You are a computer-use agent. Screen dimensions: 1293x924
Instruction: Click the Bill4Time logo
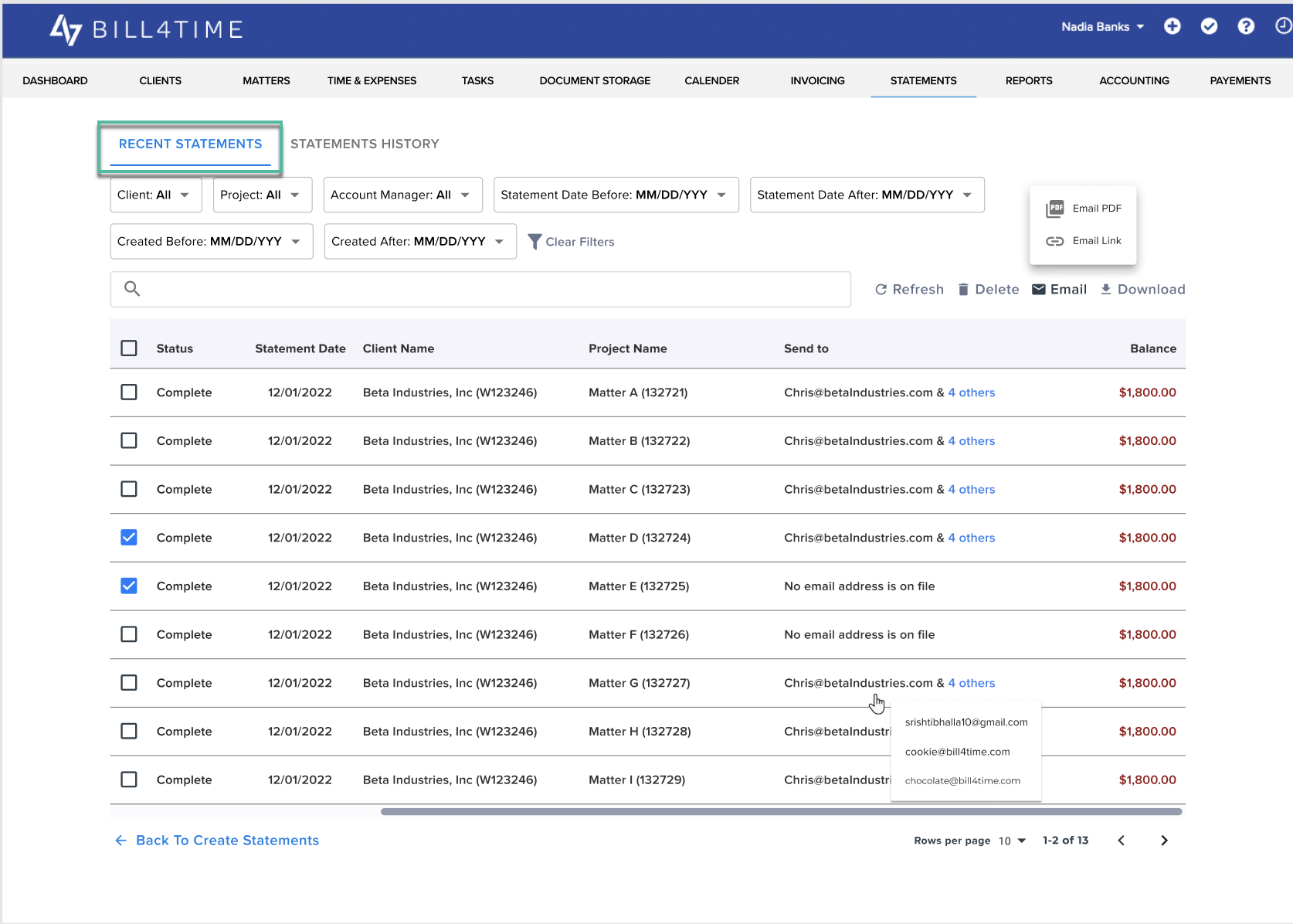pos(147,29)
